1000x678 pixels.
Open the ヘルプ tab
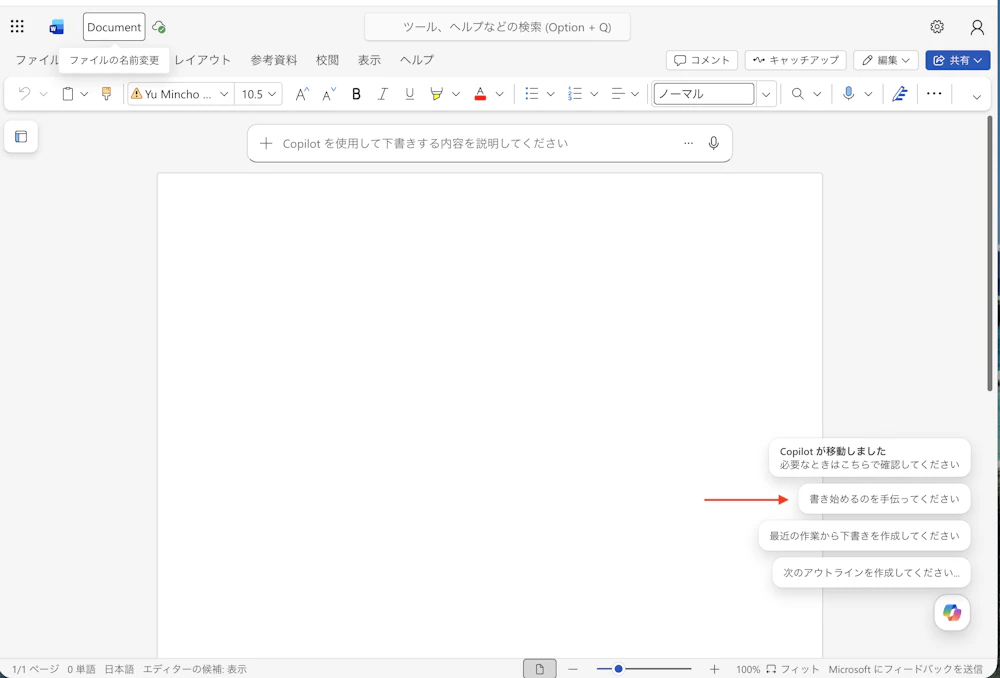(x=417, y=60)
